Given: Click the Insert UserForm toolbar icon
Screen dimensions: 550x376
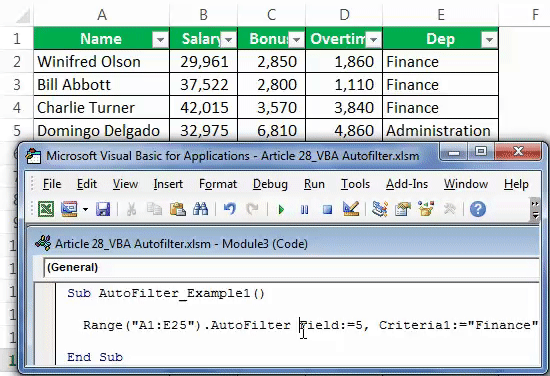Looking at the screenshot, I should (69, 209).
